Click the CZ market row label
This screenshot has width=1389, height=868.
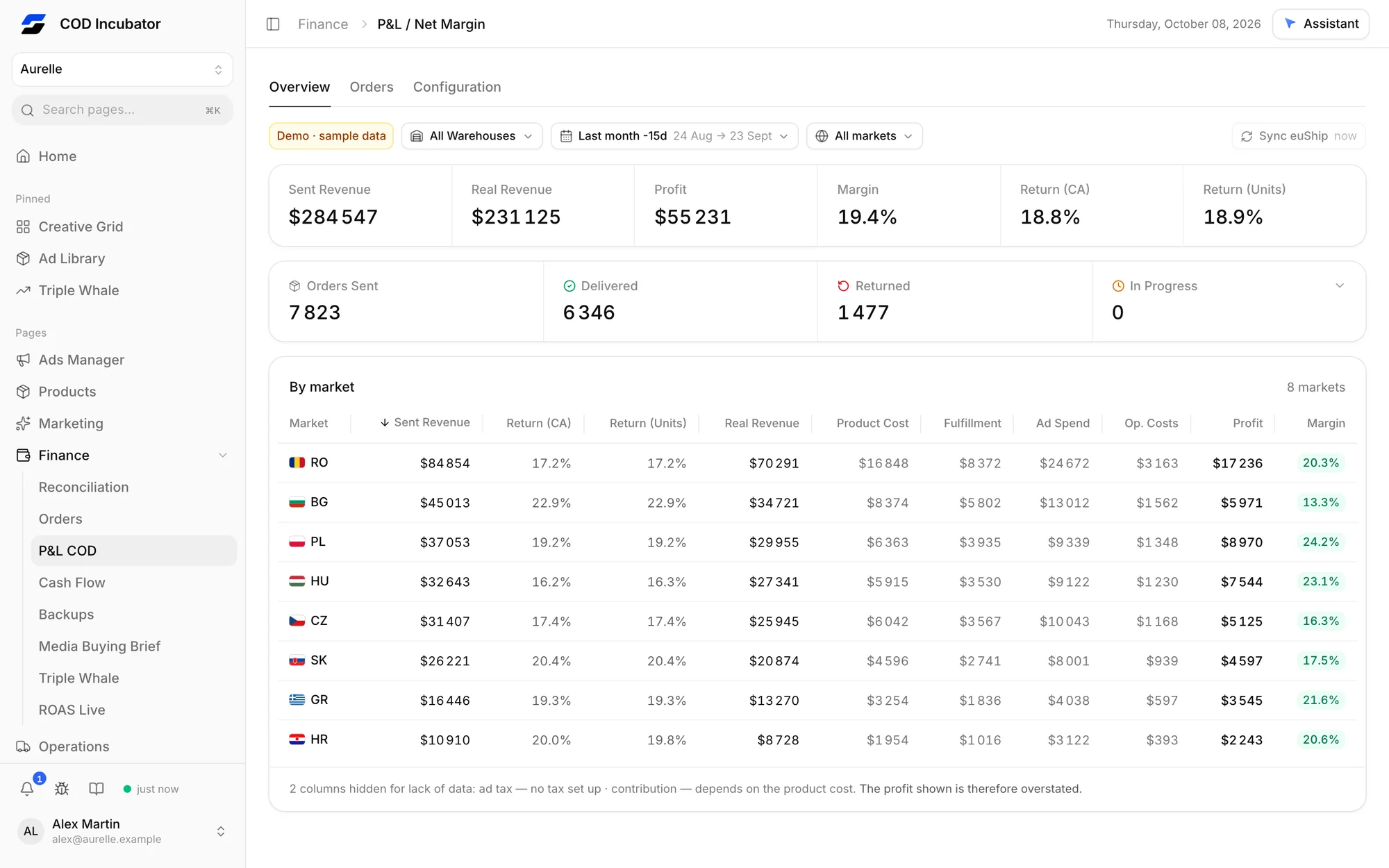319,621
